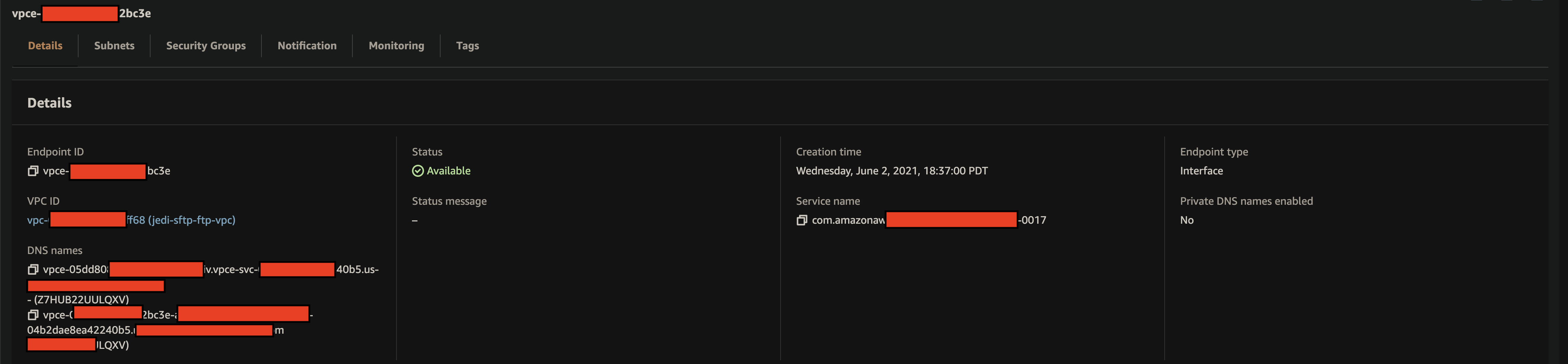Screen dimensions: 1568x364
Task: Open the Details tab
Action: click(x=45, y=45)
